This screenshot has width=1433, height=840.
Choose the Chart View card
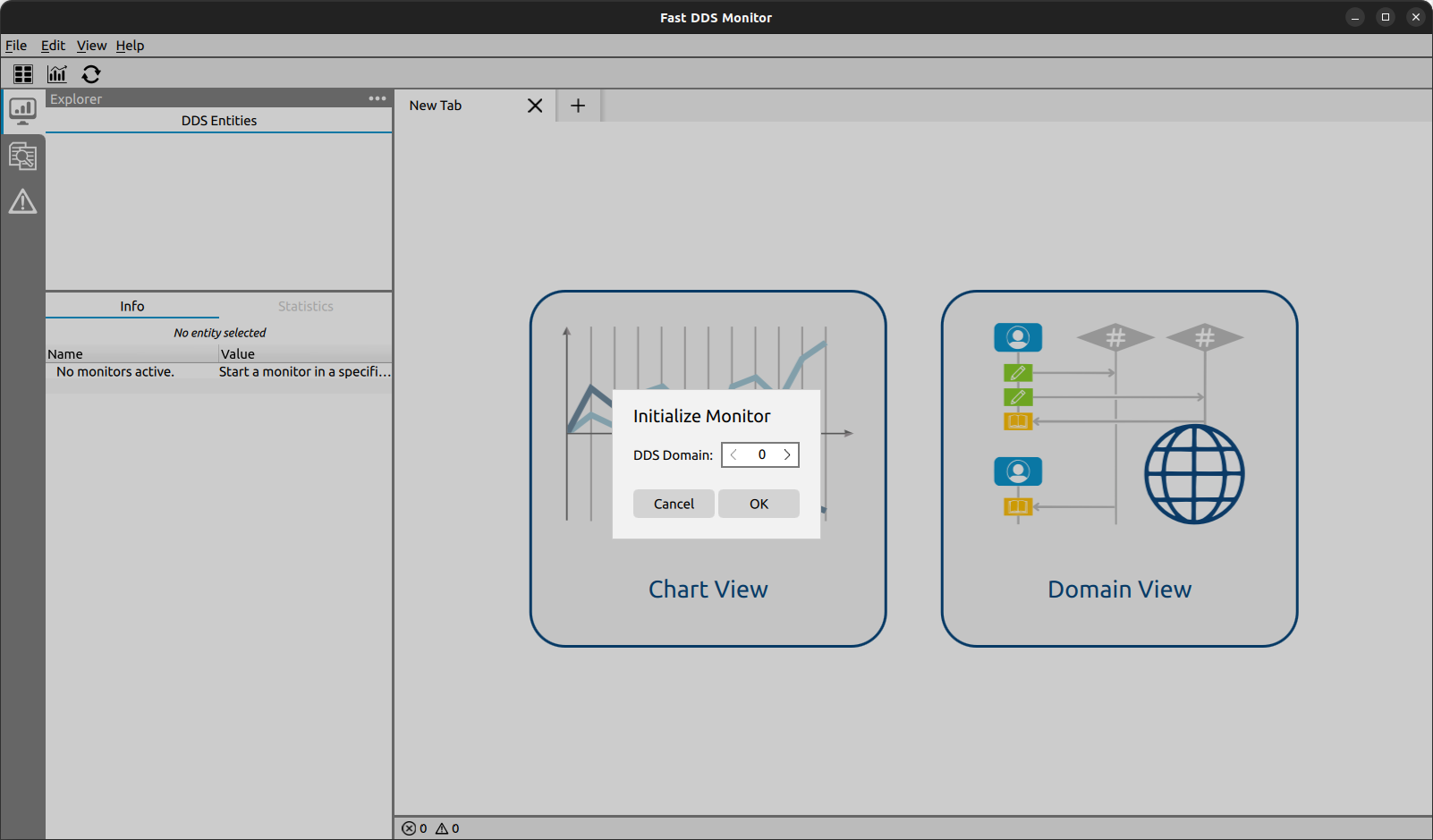(x=708, y=468)
